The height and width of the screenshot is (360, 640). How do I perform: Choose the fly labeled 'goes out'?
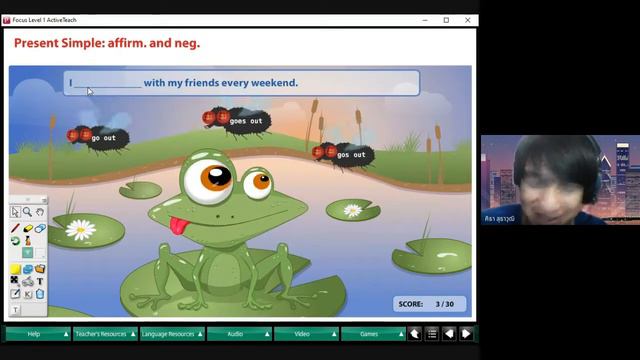tap(237, 121)
